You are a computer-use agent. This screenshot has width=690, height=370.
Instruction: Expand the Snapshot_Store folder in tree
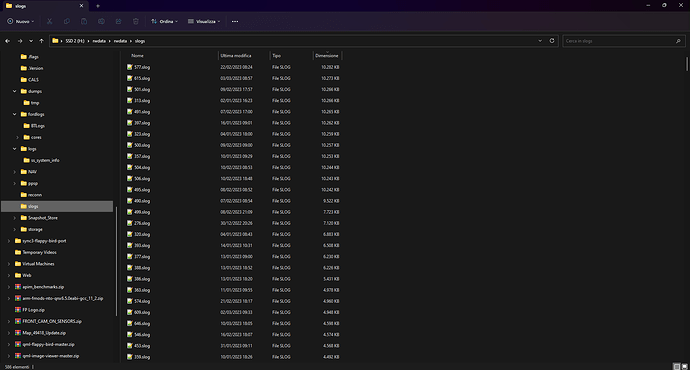tap(15, 218)
